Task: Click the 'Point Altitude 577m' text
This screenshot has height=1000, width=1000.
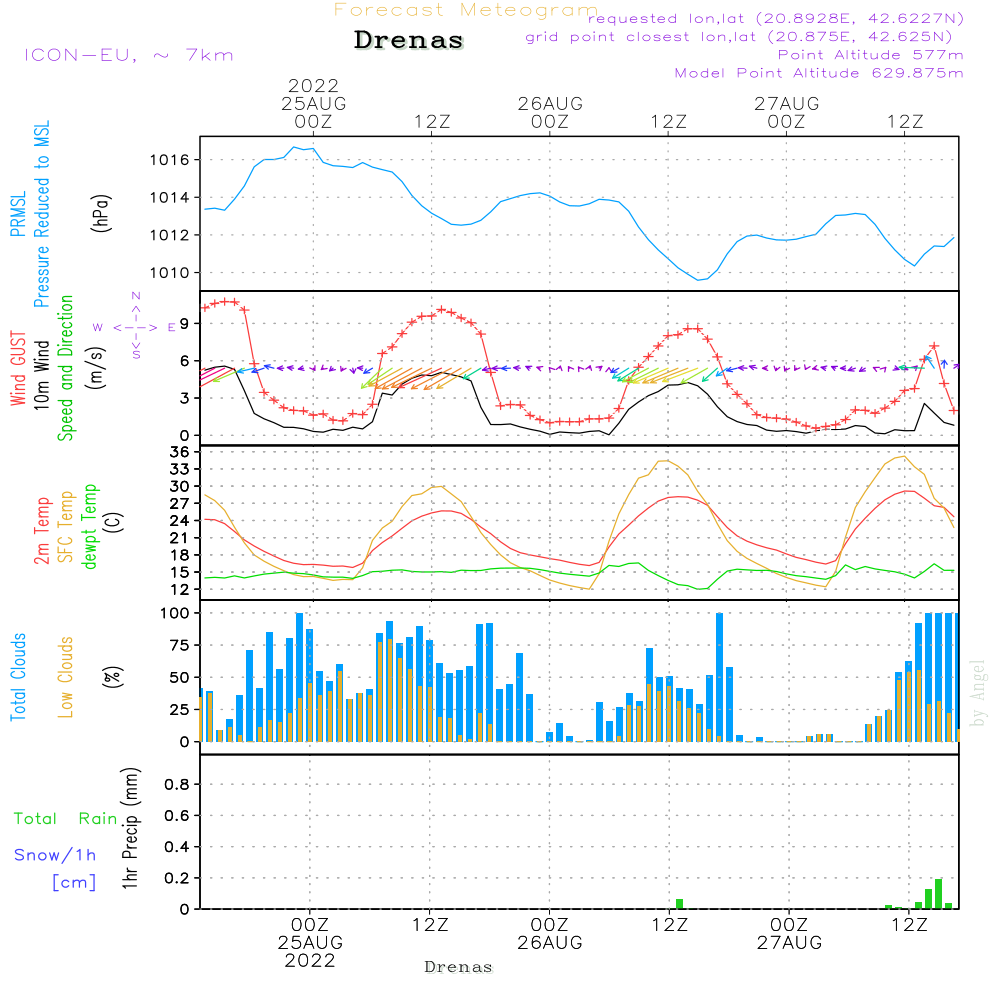Action: [871, 55]
